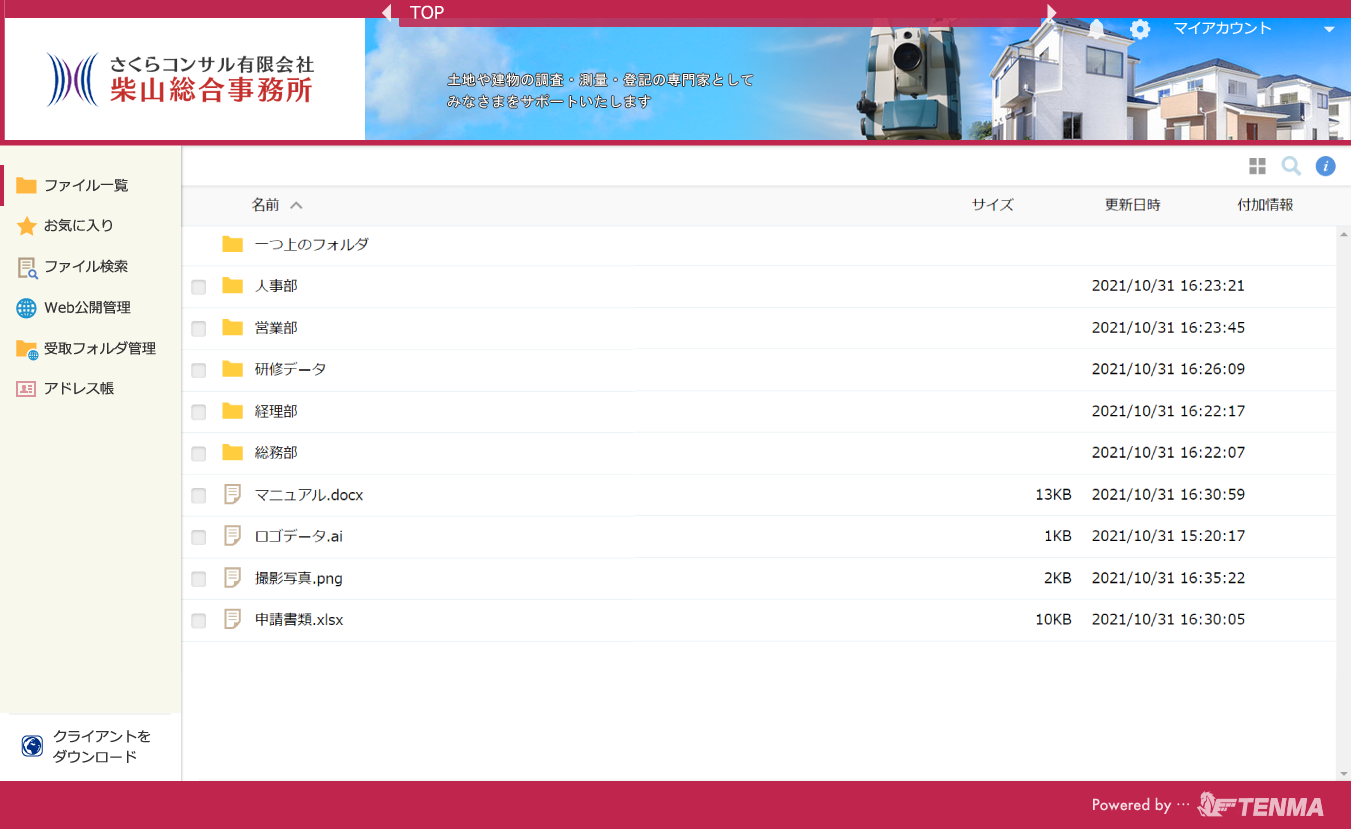
Task: Open settings gear icon
Action: point(1140,29)
